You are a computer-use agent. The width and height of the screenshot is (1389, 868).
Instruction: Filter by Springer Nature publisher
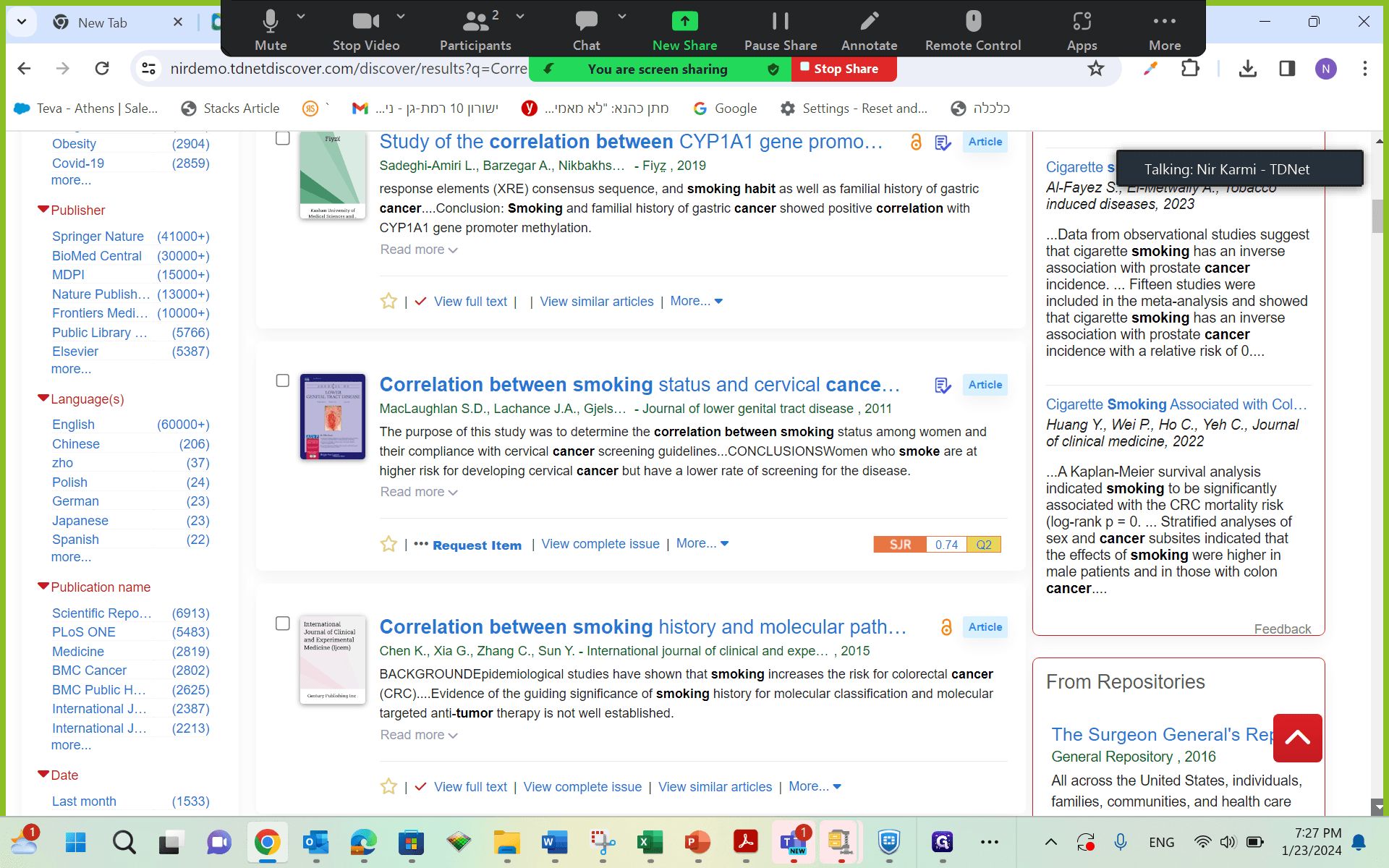point(98,237)
